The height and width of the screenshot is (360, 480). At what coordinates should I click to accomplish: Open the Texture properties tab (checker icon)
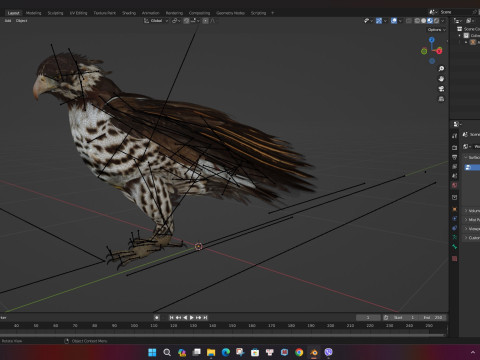coord(454,259)
